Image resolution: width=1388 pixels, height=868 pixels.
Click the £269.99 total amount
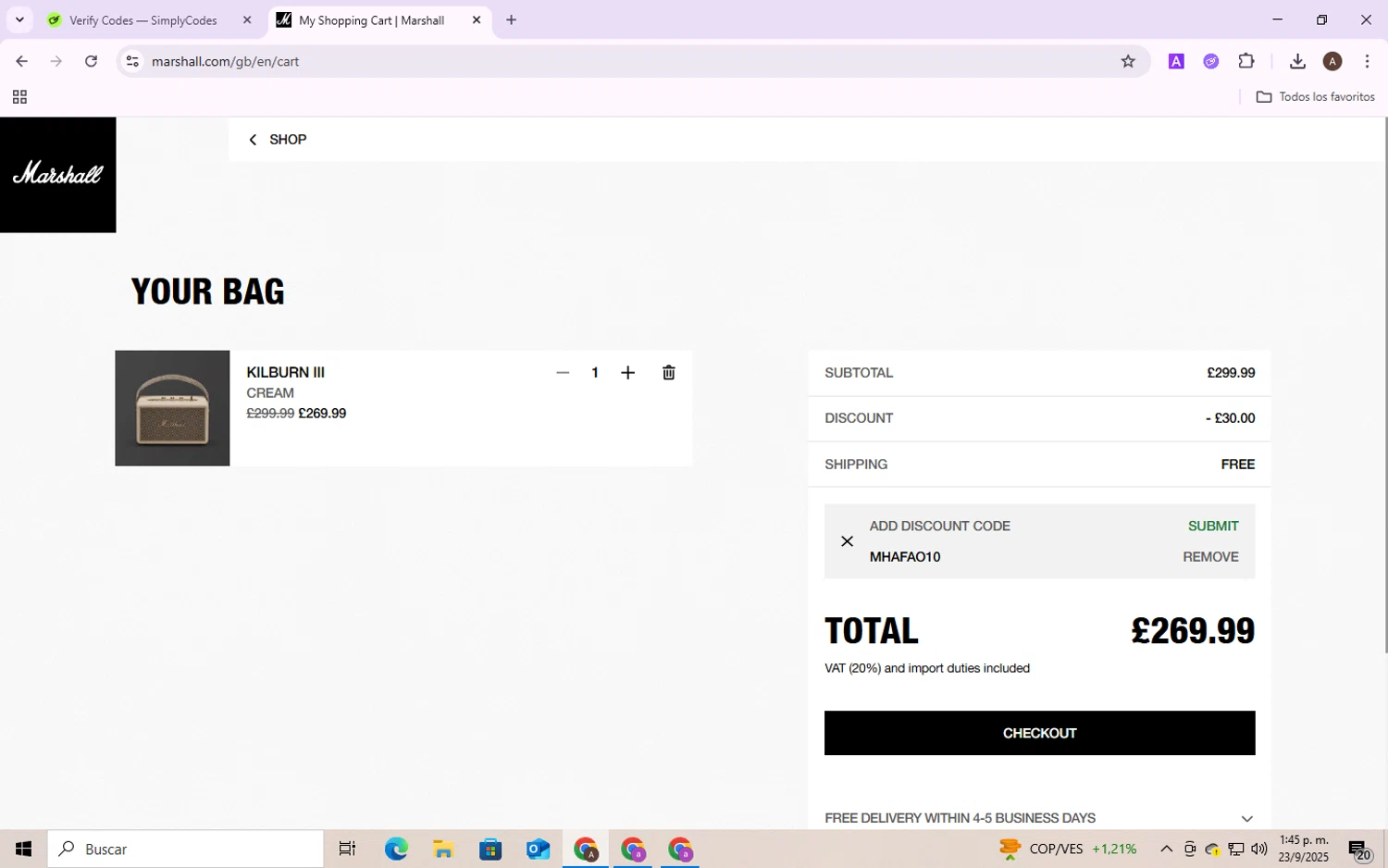(1193, 631)
